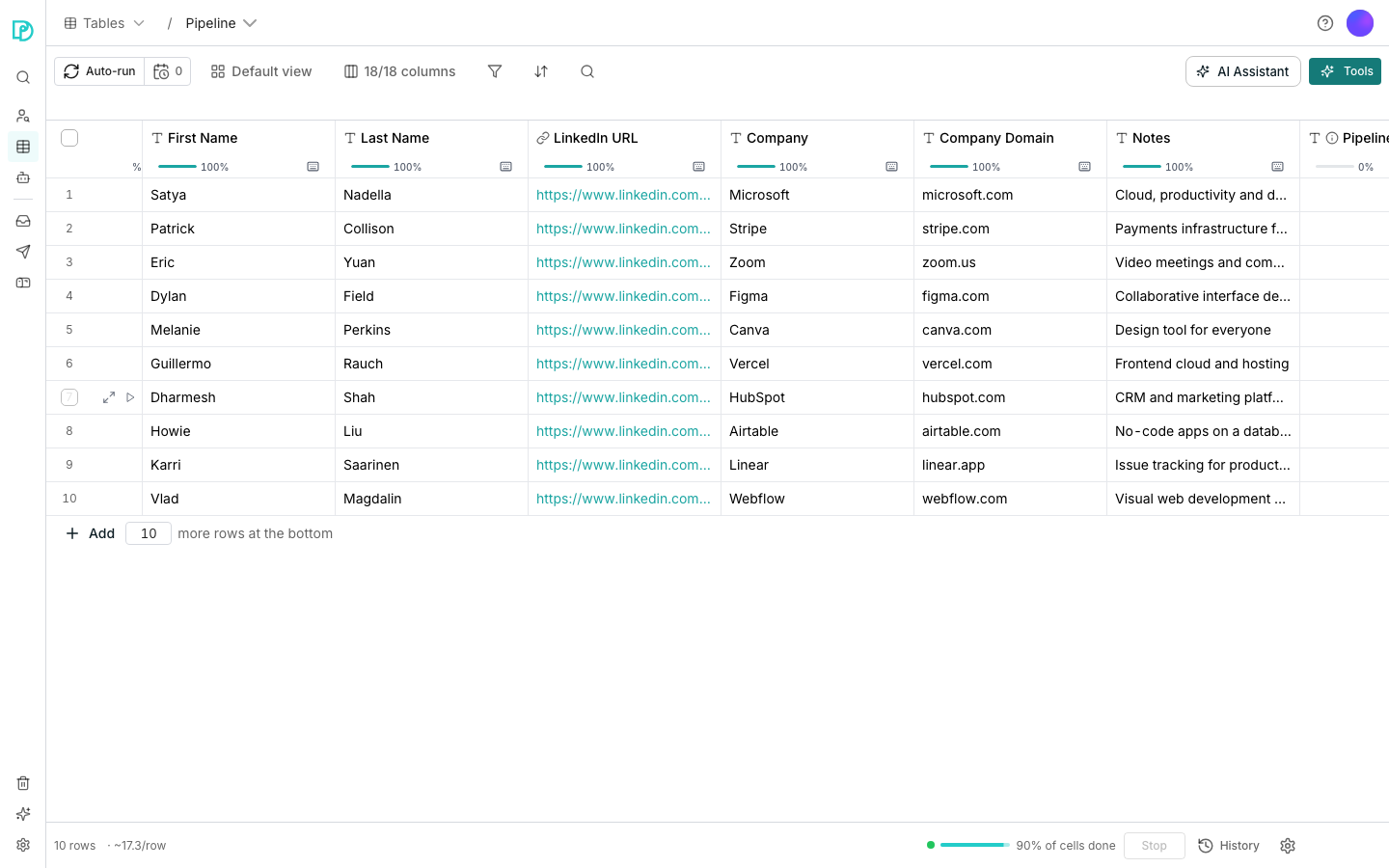Screen dimensions: 1389x868
Task: Click the sparkles icon in the sidebar
Action: click(23, 814)
